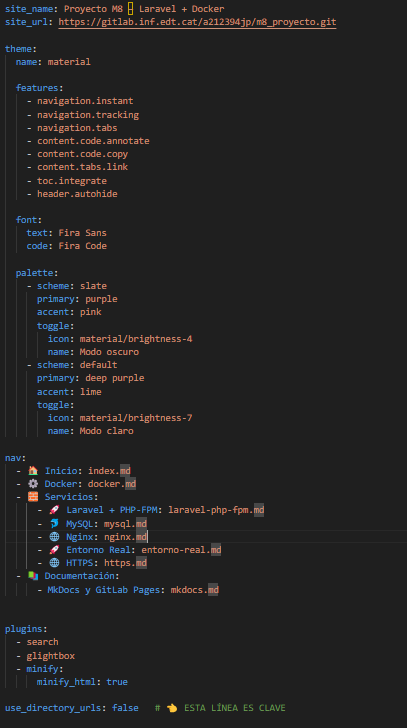Click the toggle name 'Modo claro'
Image resolution: width=407 pixels, height=728 pixels.
click(107, 430)
